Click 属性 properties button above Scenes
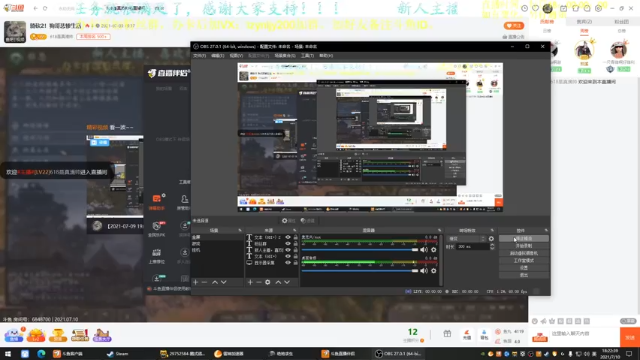640x360 pixels. click(288, 220)
